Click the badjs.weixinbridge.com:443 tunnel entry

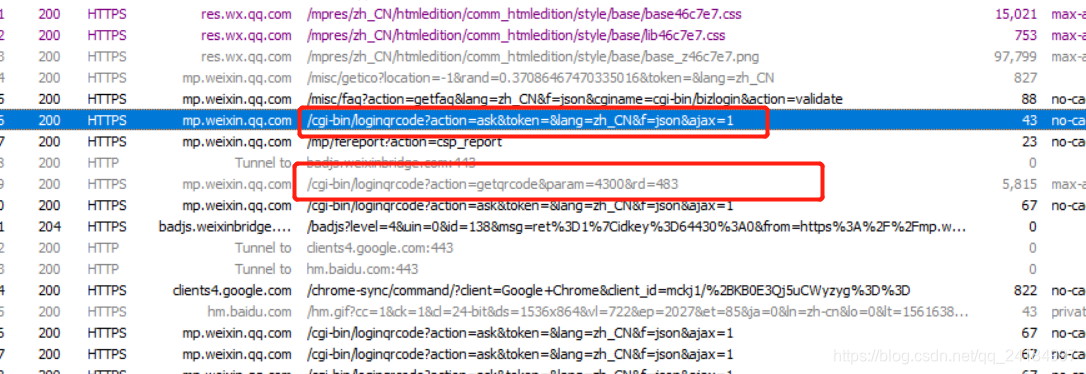[x=391, y=164]
